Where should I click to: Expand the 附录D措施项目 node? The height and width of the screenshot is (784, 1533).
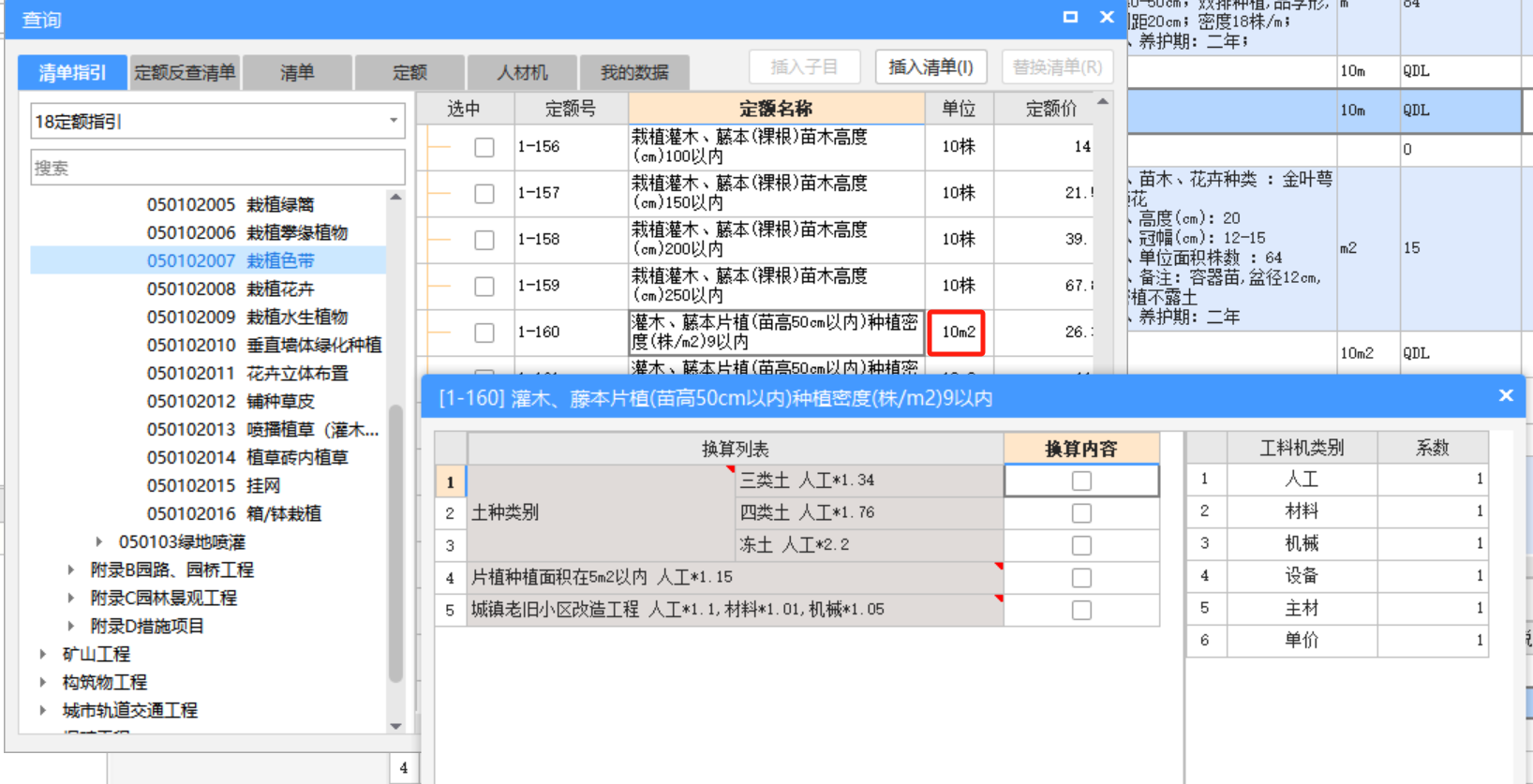(x=71, y=626)
